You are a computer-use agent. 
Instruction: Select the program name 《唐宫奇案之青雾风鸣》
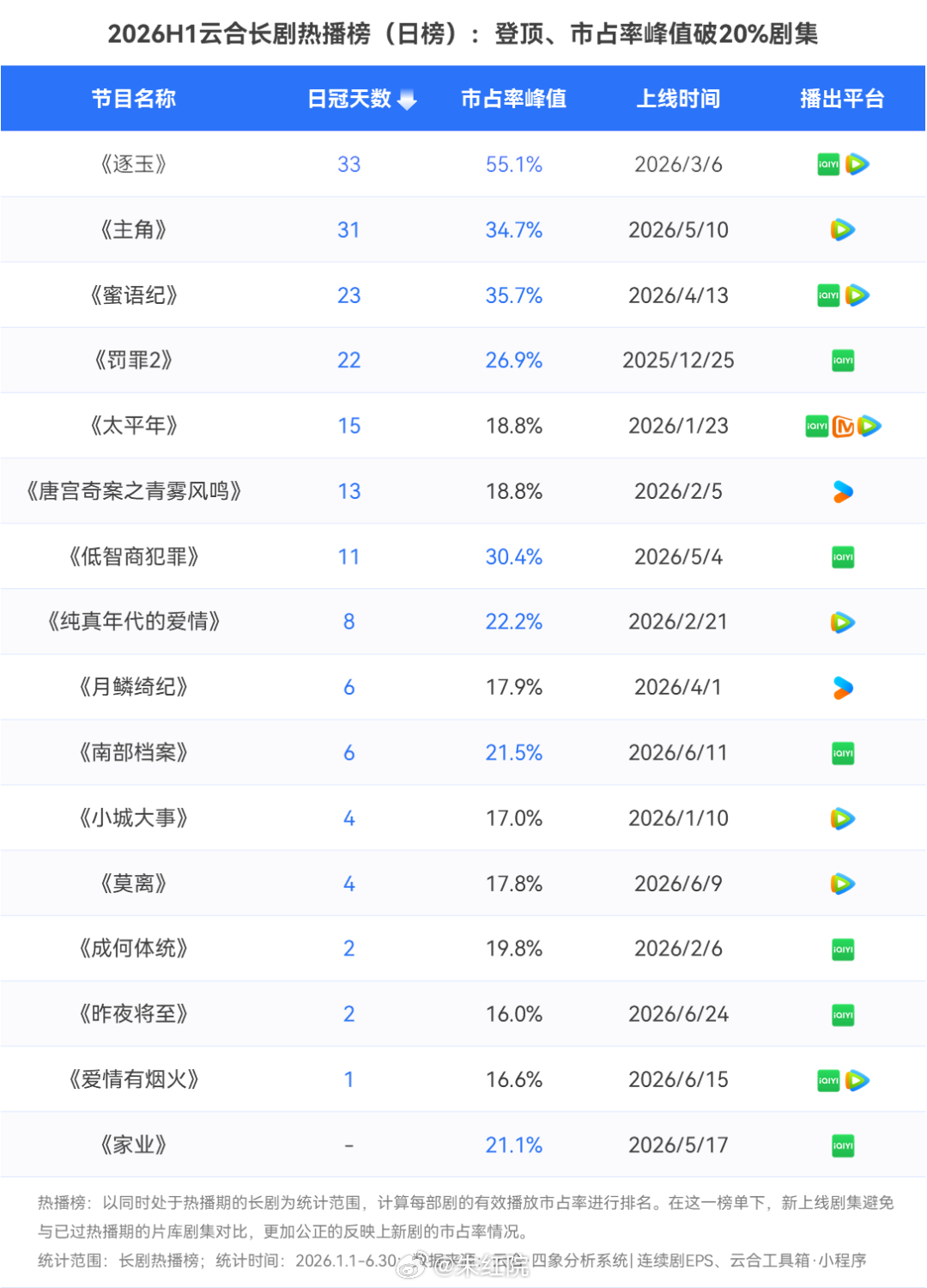[134, 491]
